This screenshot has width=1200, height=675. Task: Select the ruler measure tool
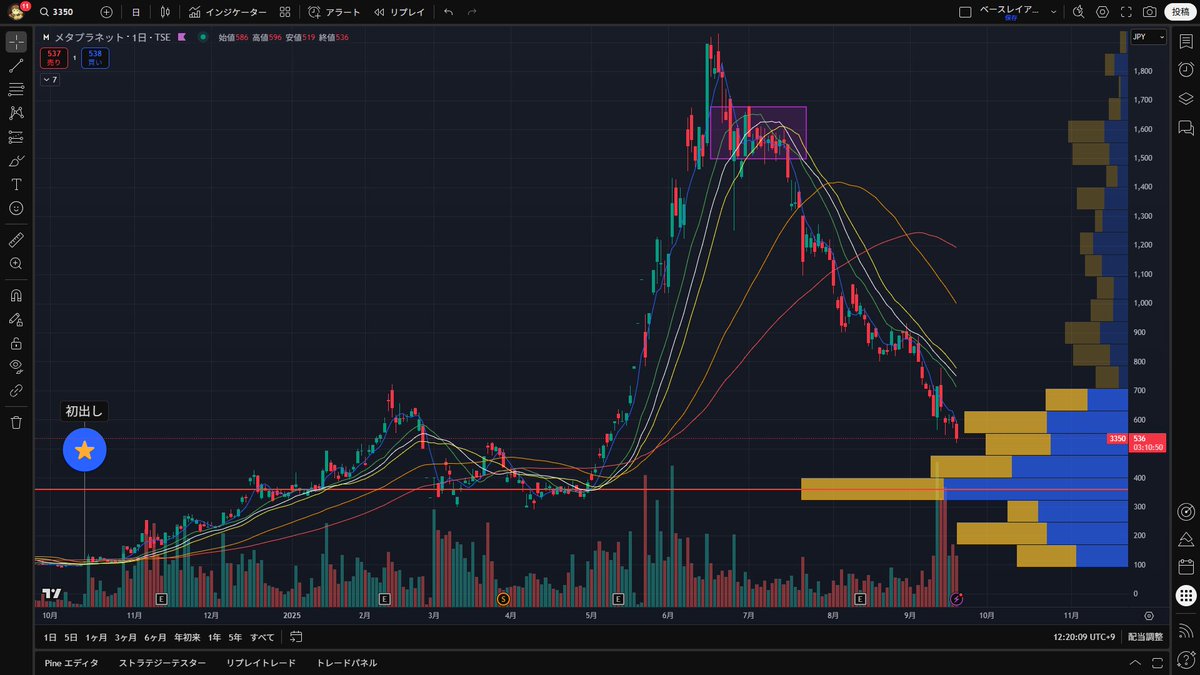click(16, 240)
